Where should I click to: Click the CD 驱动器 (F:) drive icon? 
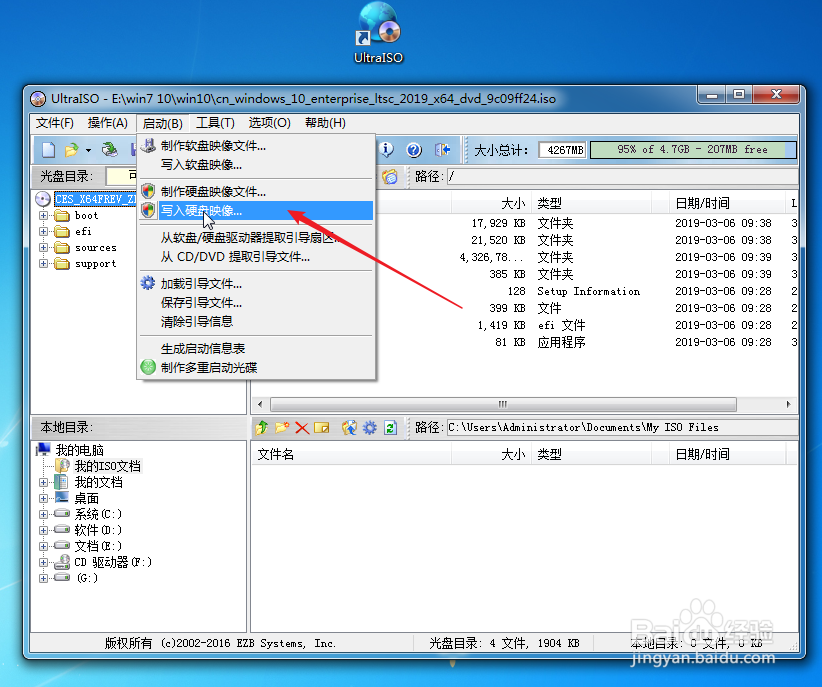coord(62,562)
